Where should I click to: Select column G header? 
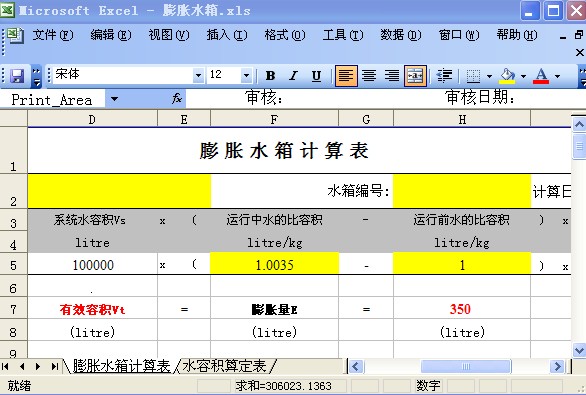click(366, 120)
